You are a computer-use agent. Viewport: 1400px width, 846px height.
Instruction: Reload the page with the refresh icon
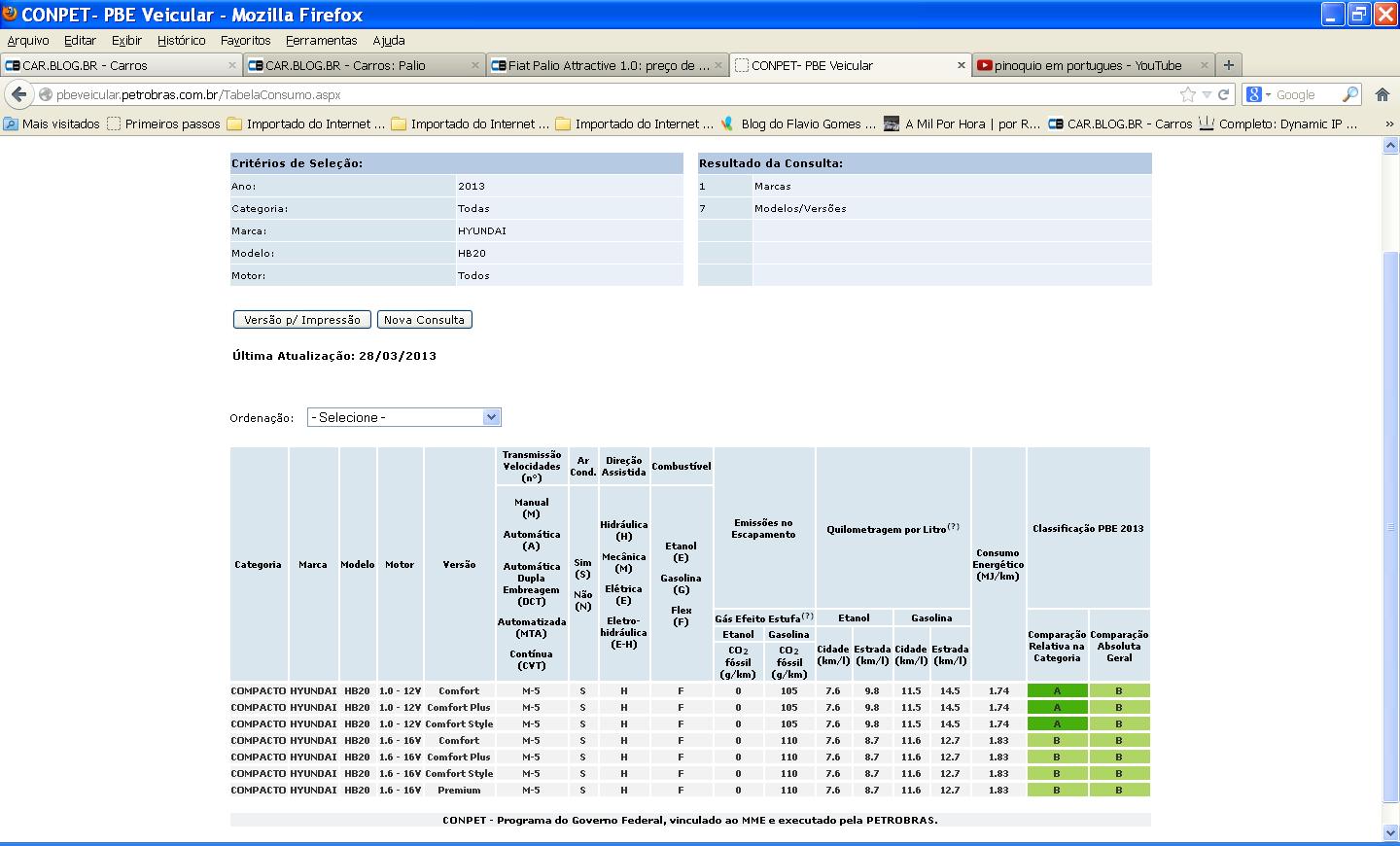[x=1224, y=94]
